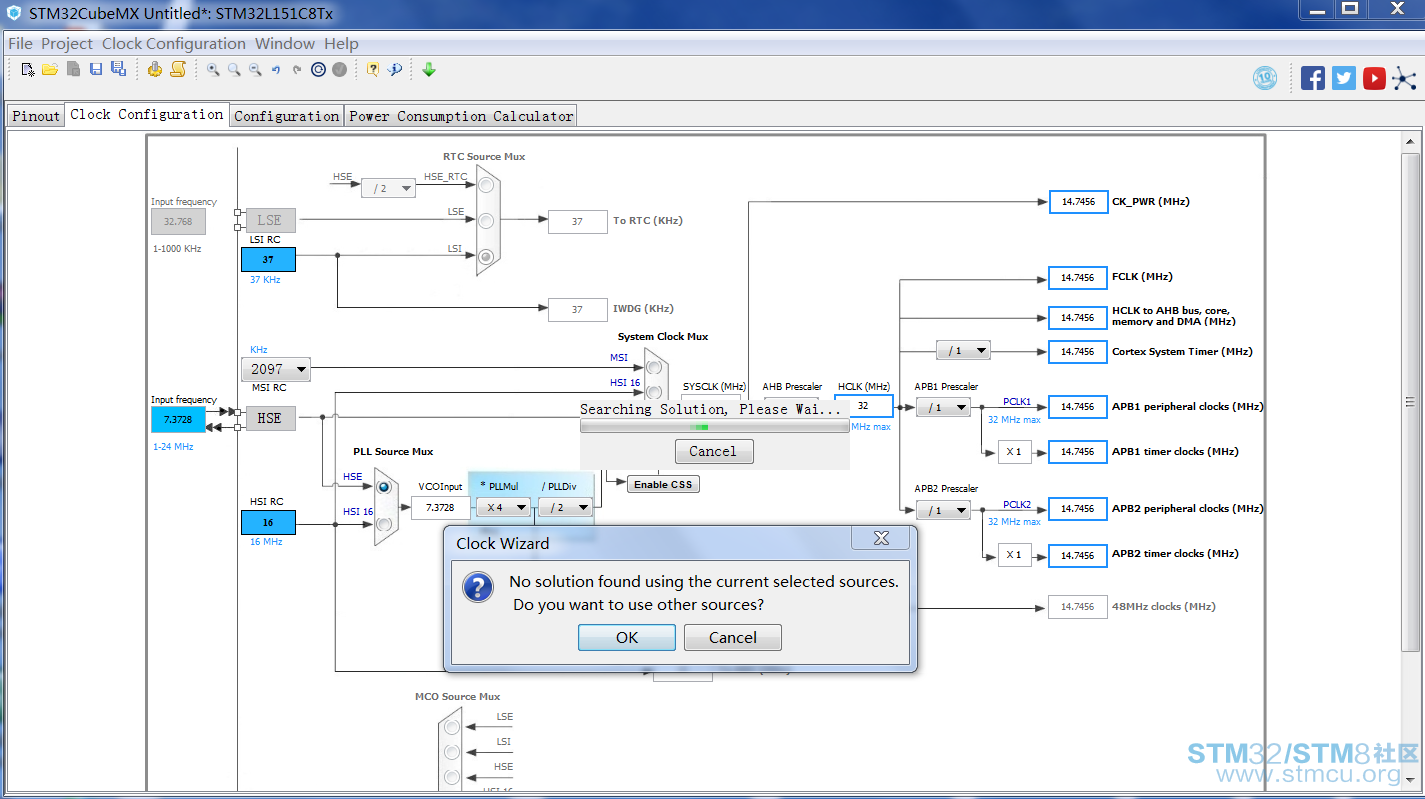The image size is (1425, 799).
Task: Open the PLLDiv / 2 dropdown
Action: (x=565, y=507)
